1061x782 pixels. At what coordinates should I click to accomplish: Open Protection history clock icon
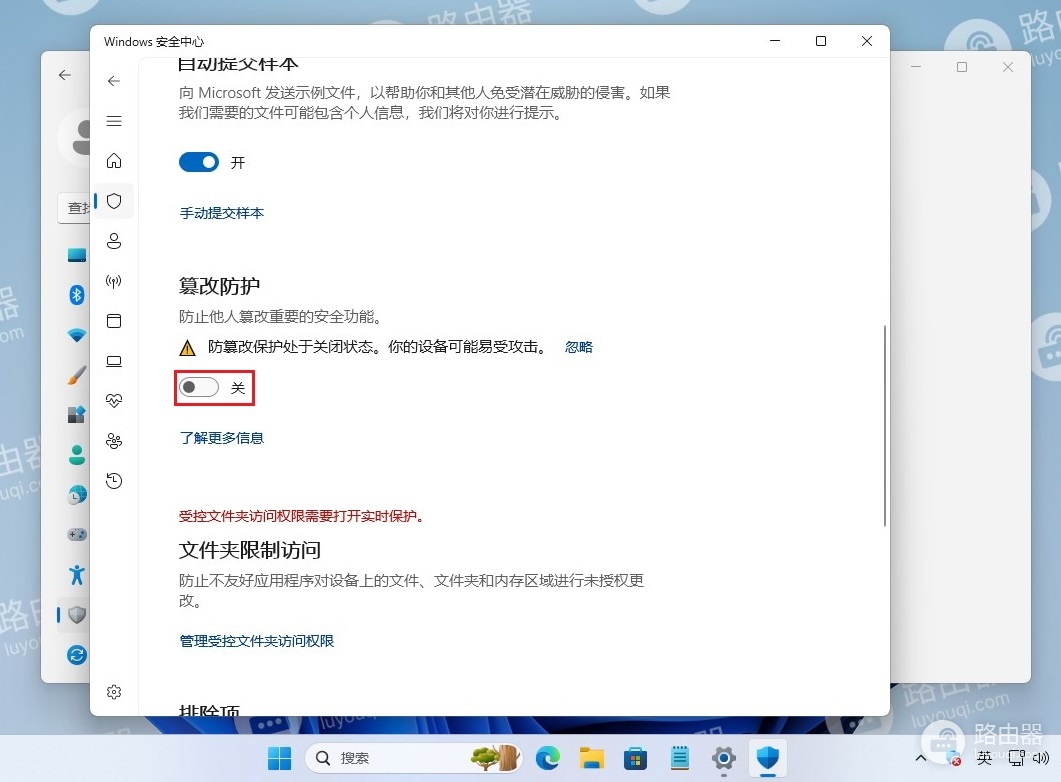click(x=114, y=481)
